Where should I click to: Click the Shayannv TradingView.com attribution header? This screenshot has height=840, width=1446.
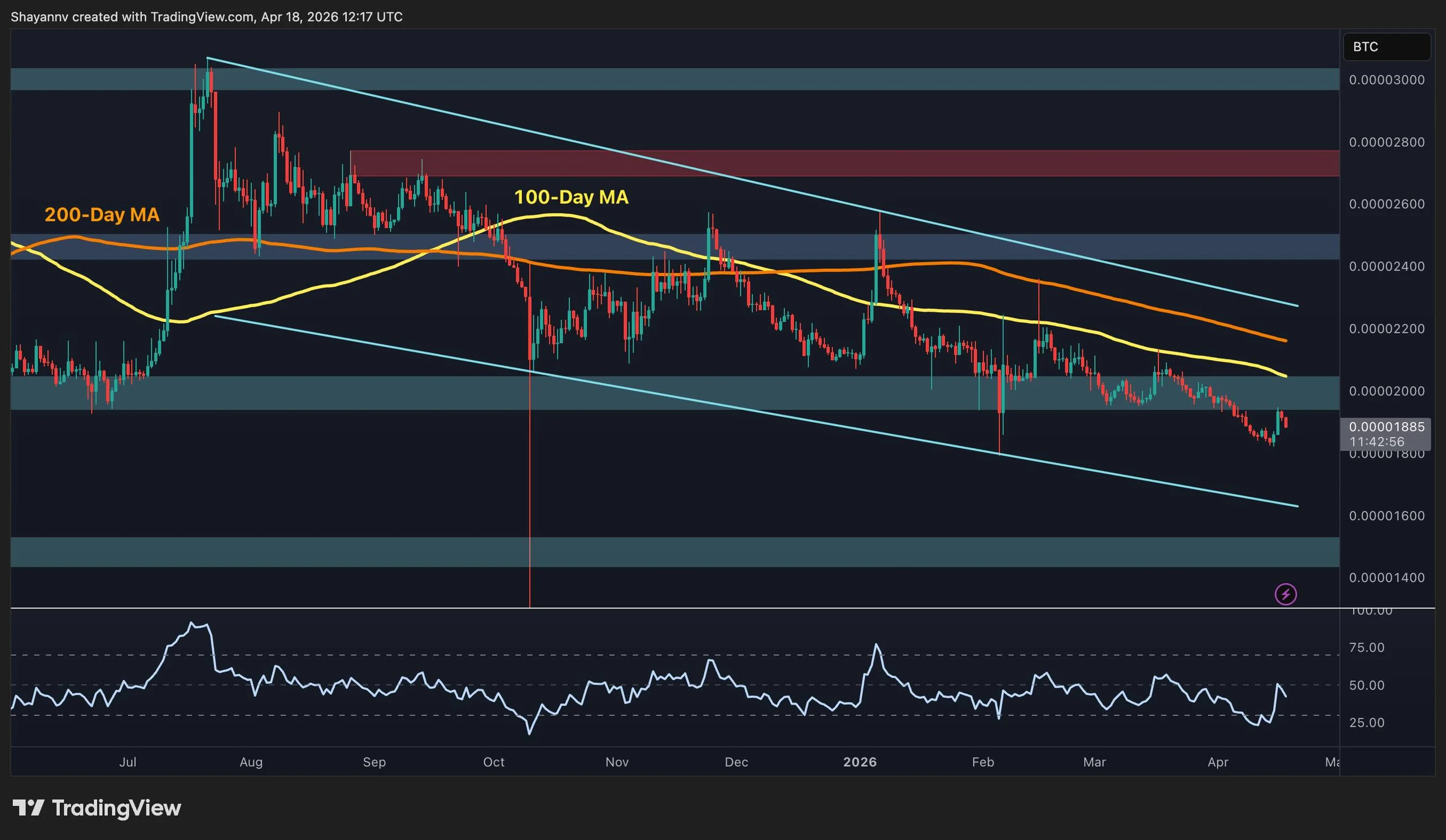(207, 17)
